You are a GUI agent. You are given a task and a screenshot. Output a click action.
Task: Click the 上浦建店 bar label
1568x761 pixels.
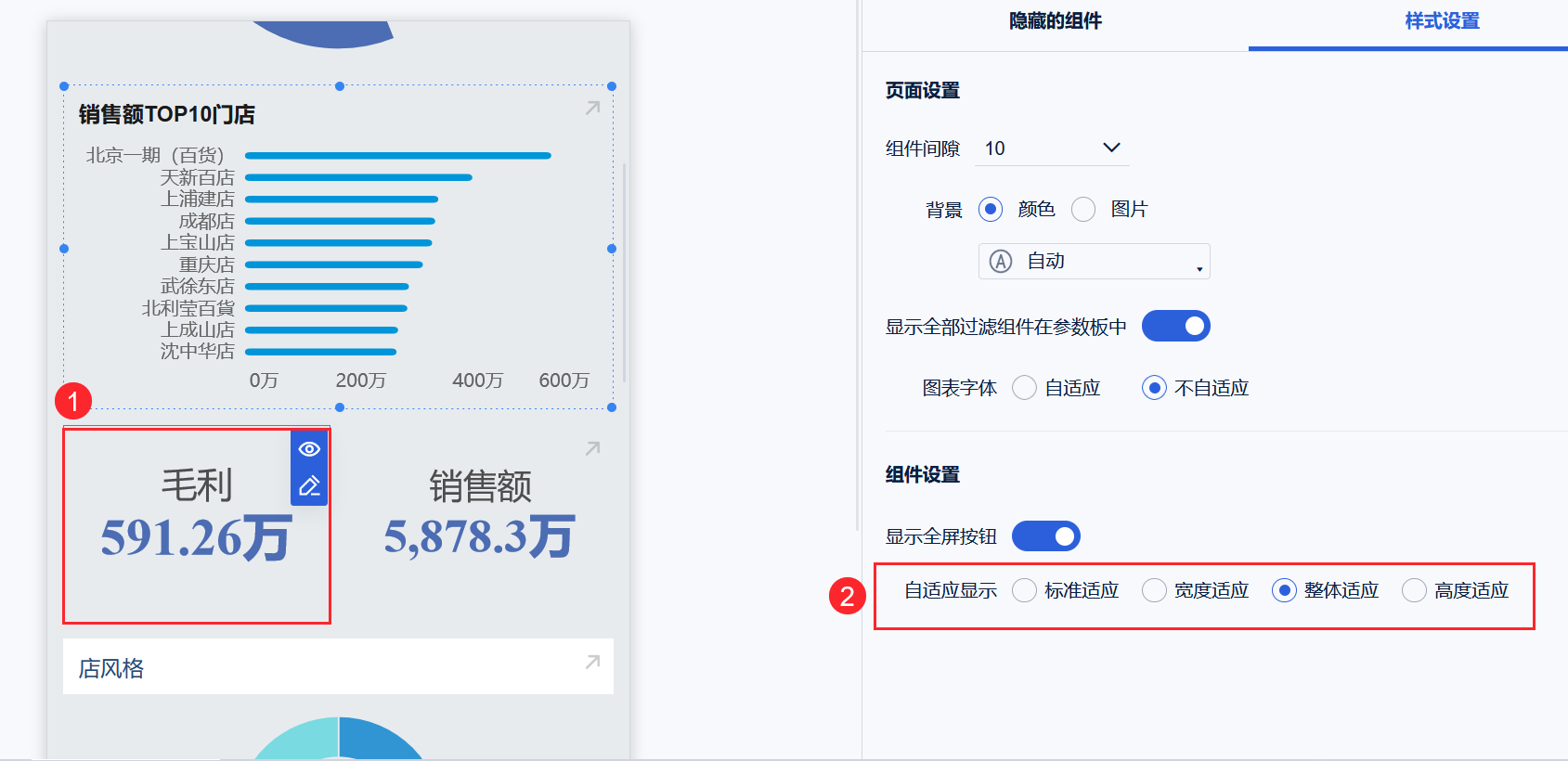197,199
